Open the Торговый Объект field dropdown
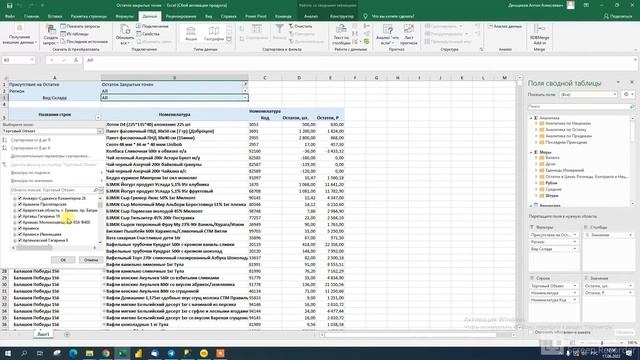 pyautogui.click(x=100, y=131)
